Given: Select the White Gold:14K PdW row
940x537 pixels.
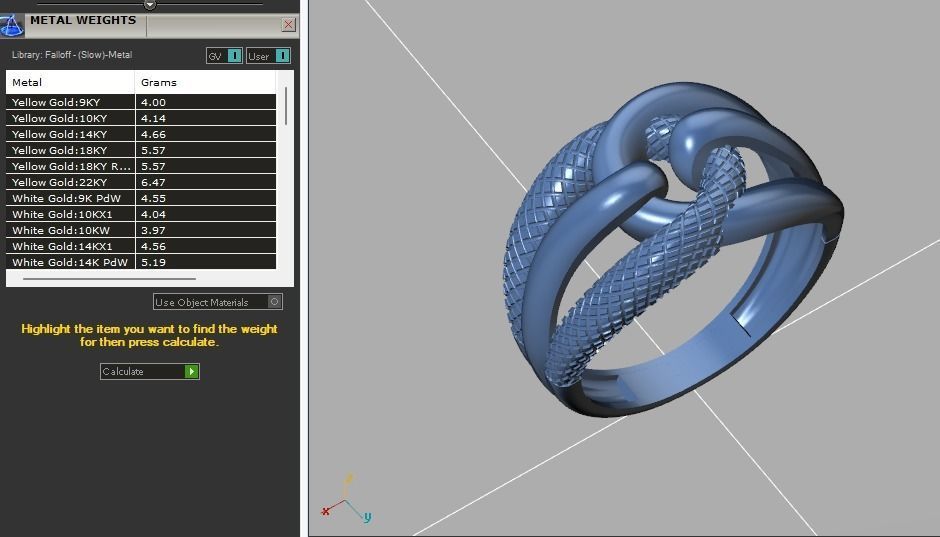Looking at the screenshot, I should pos(141,262).
